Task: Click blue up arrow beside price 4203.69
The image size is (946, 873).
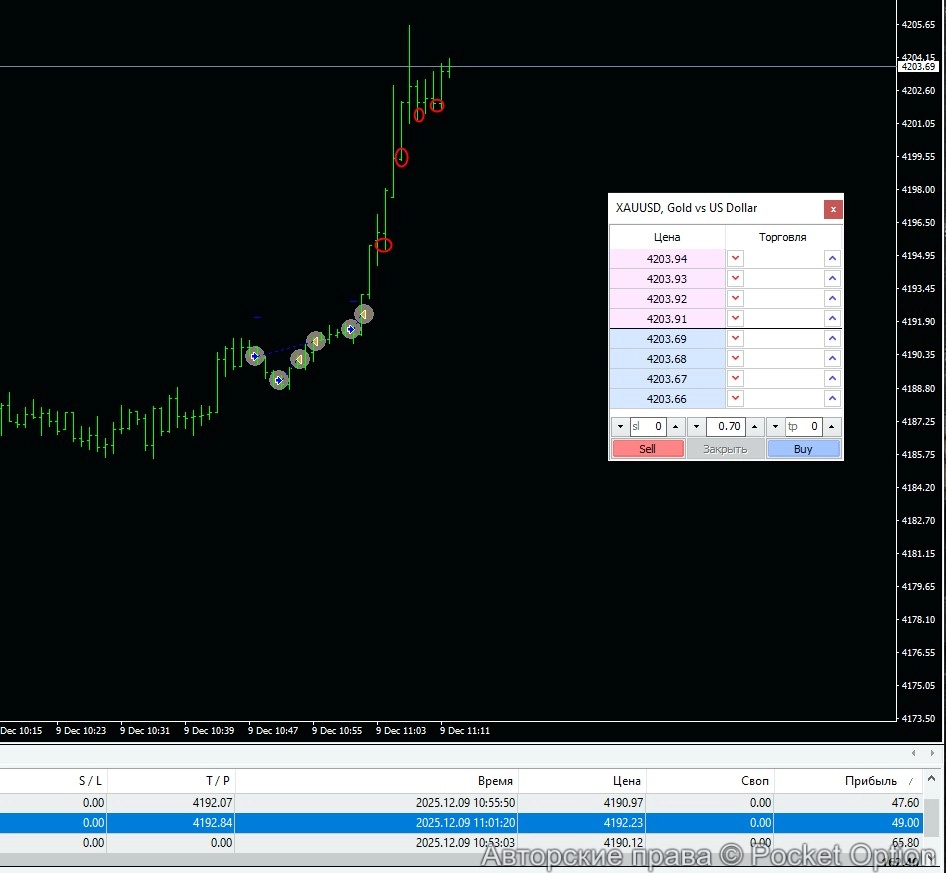Action: pyautogui.click(x=832, y=339)
